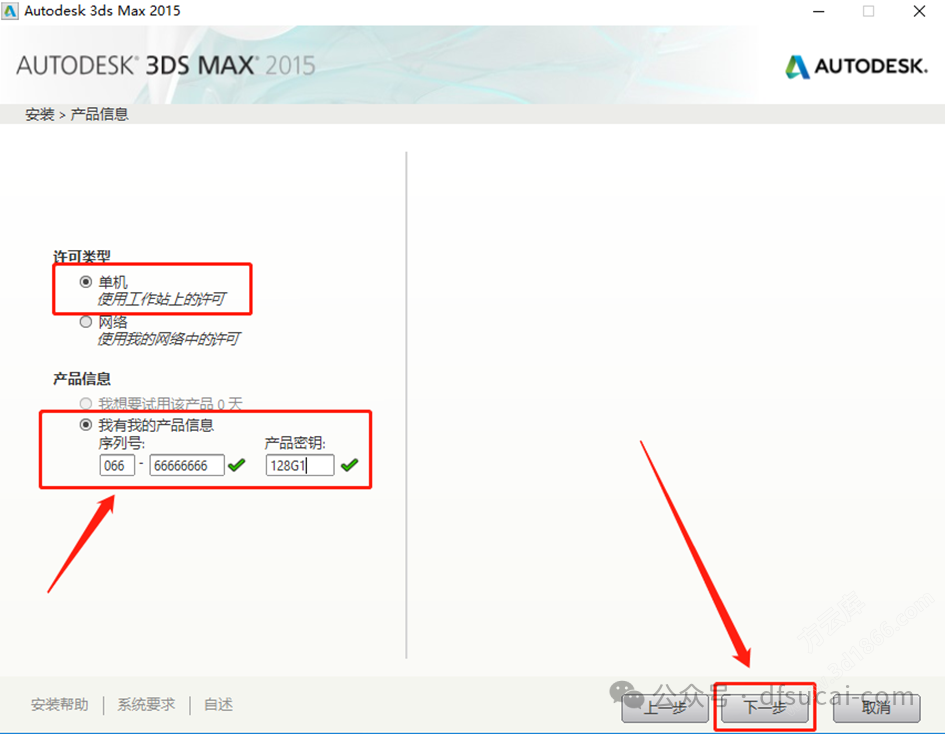The height and width of the screenshot is (734, 945).
Task: Open the 安装帮助 installation help link
Action: click(60, 704)
